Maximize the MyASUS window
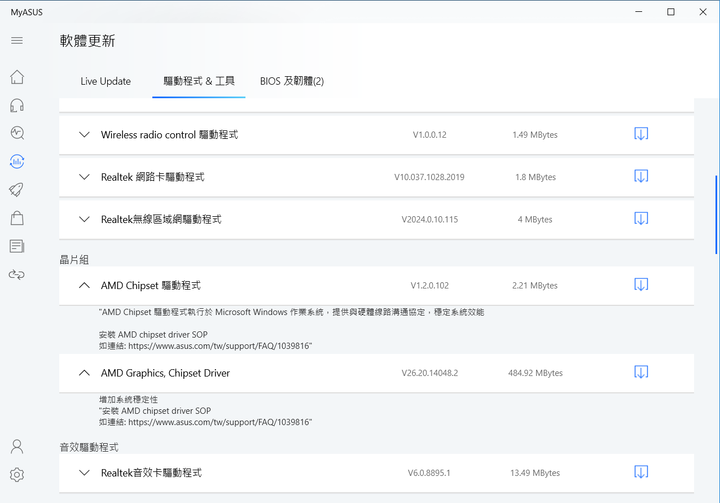 [x=671, y=12]
